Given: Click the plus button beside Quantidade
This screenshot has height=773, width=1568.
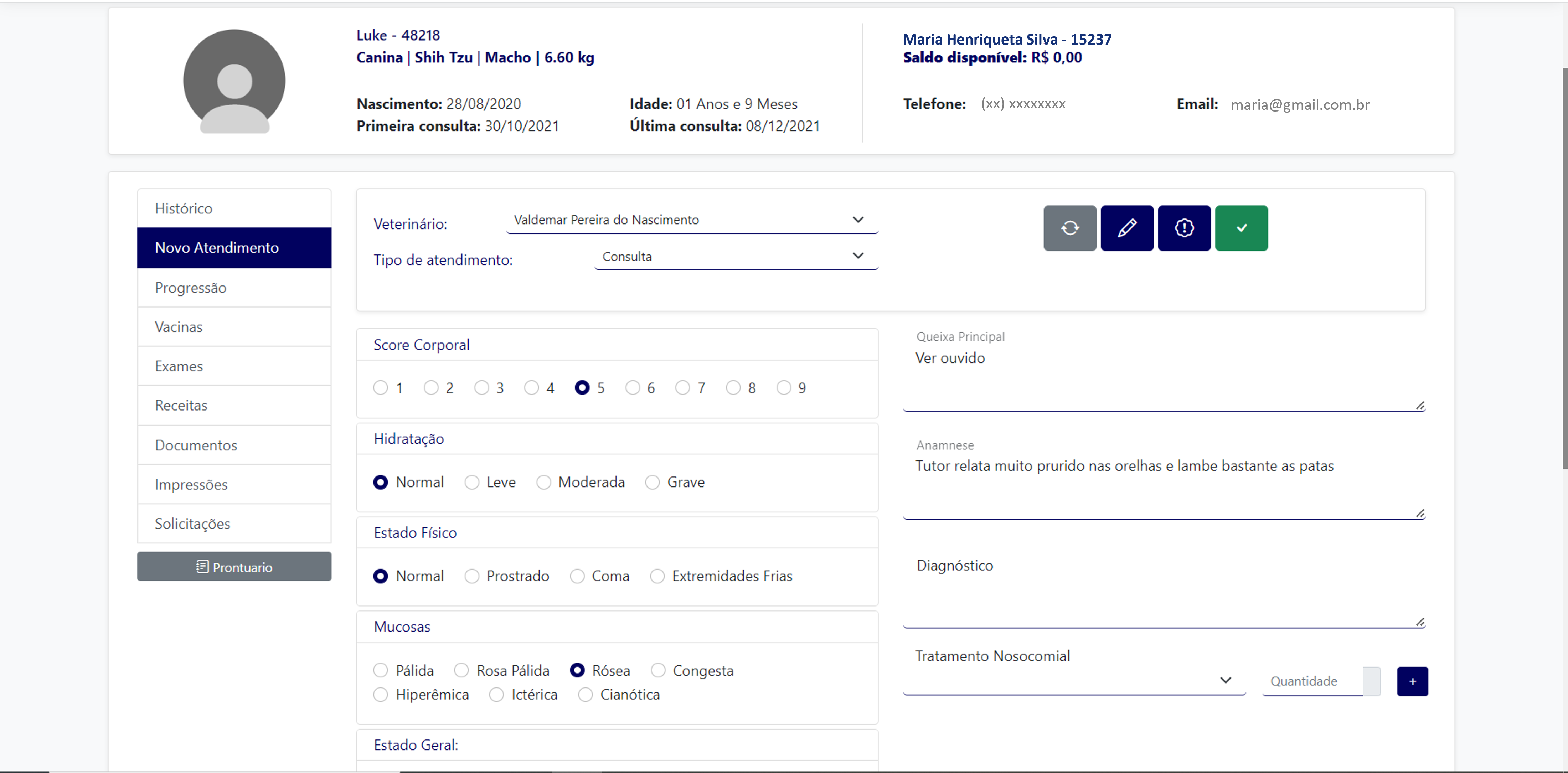Looking at the screenshot, I should (x=1412, y=681).
